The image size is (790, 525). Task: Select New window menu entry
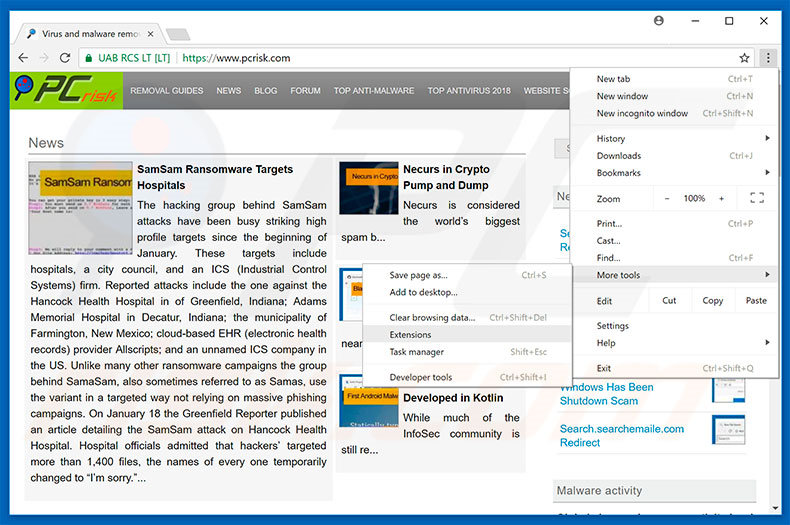pyautogui.click(x=674, y=96)
